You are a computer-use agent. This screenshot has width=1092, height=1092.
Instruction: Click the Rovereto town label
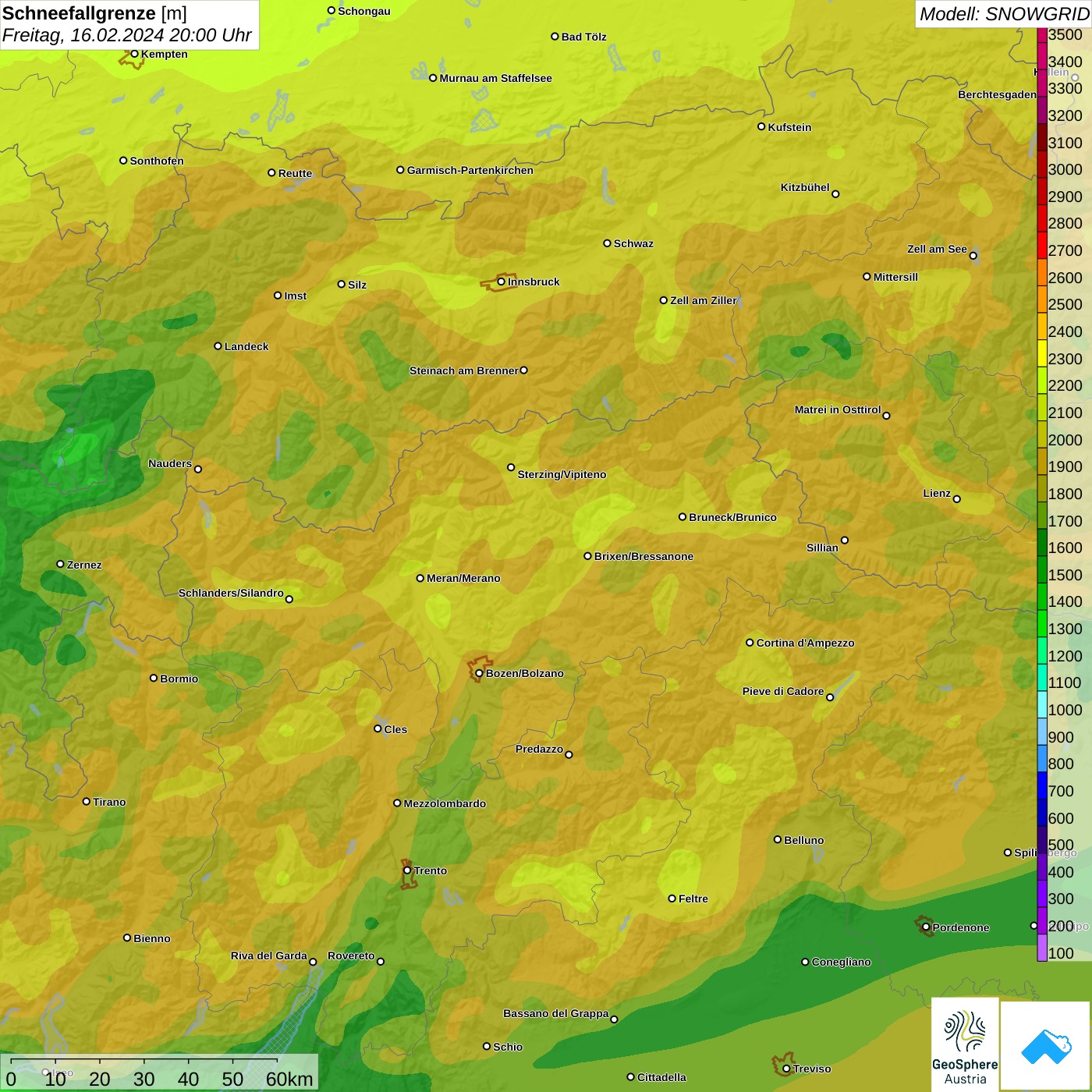coord(351,955)
